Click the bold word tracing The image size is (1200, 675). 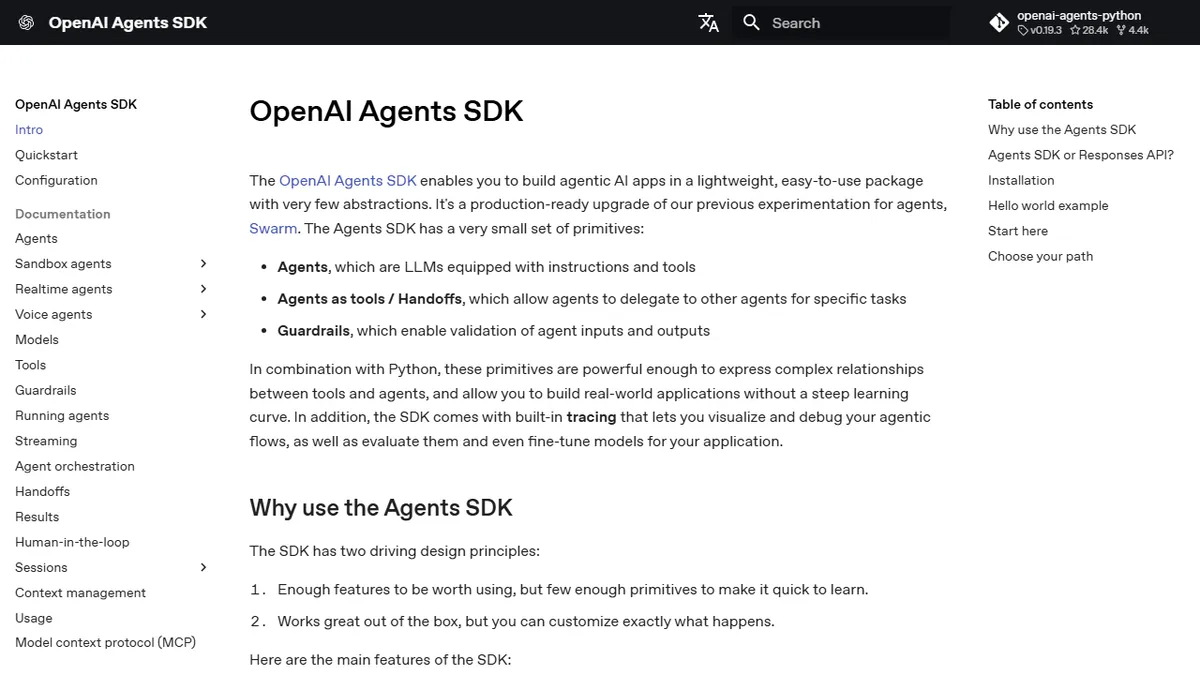(x=591, y=417)
